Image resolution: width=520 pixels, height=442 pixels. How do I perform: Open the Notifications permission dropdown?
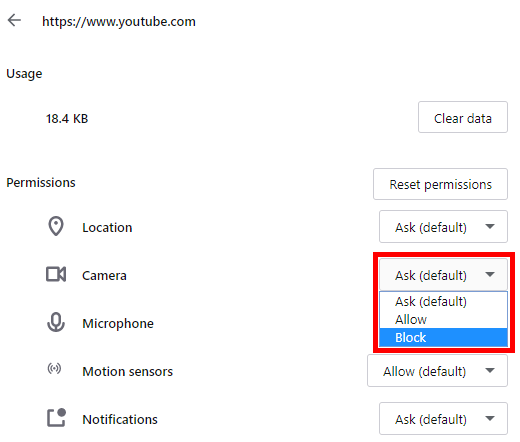443,419
